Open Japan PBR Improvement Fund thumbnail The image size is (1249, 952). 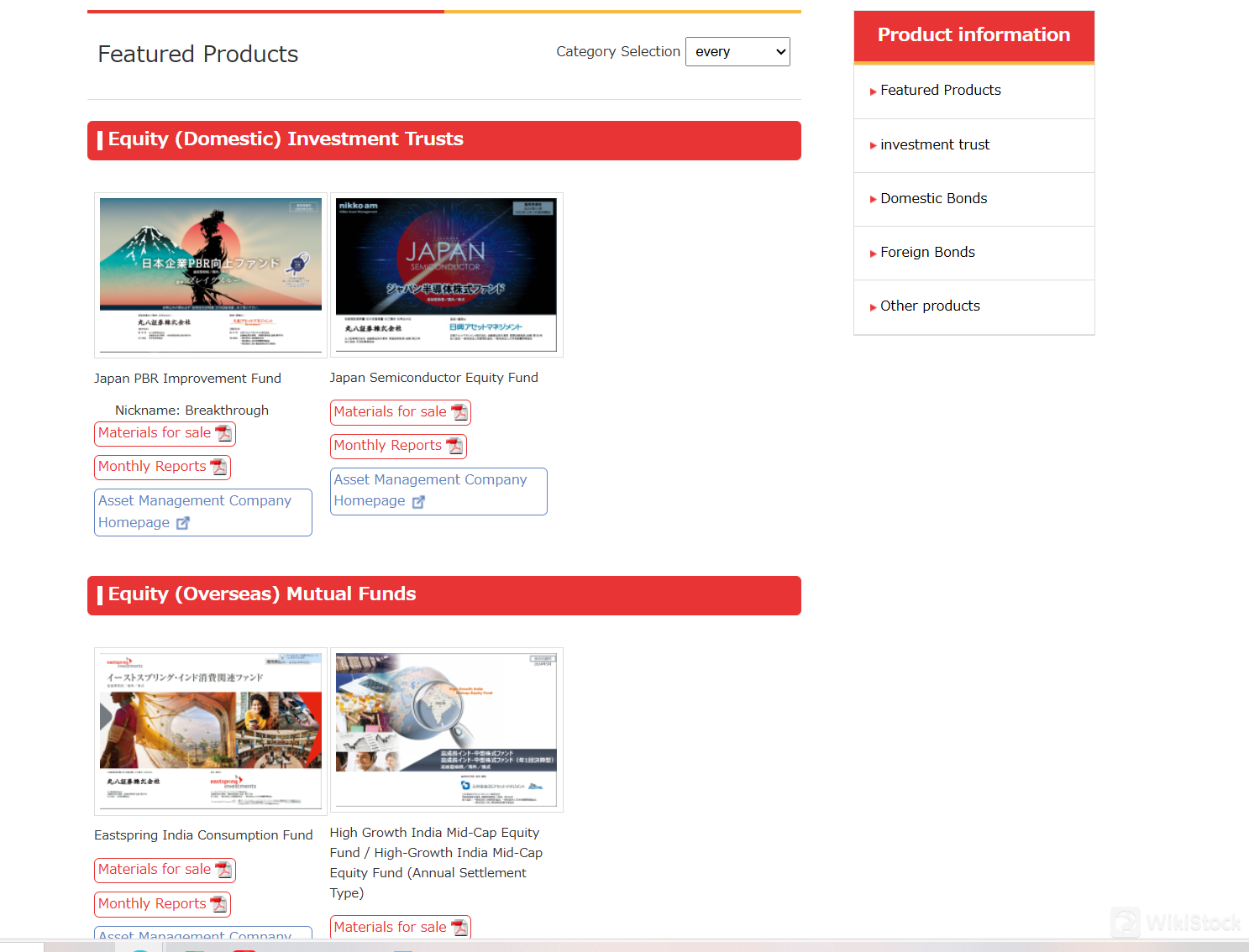click(x=211, y=275)
